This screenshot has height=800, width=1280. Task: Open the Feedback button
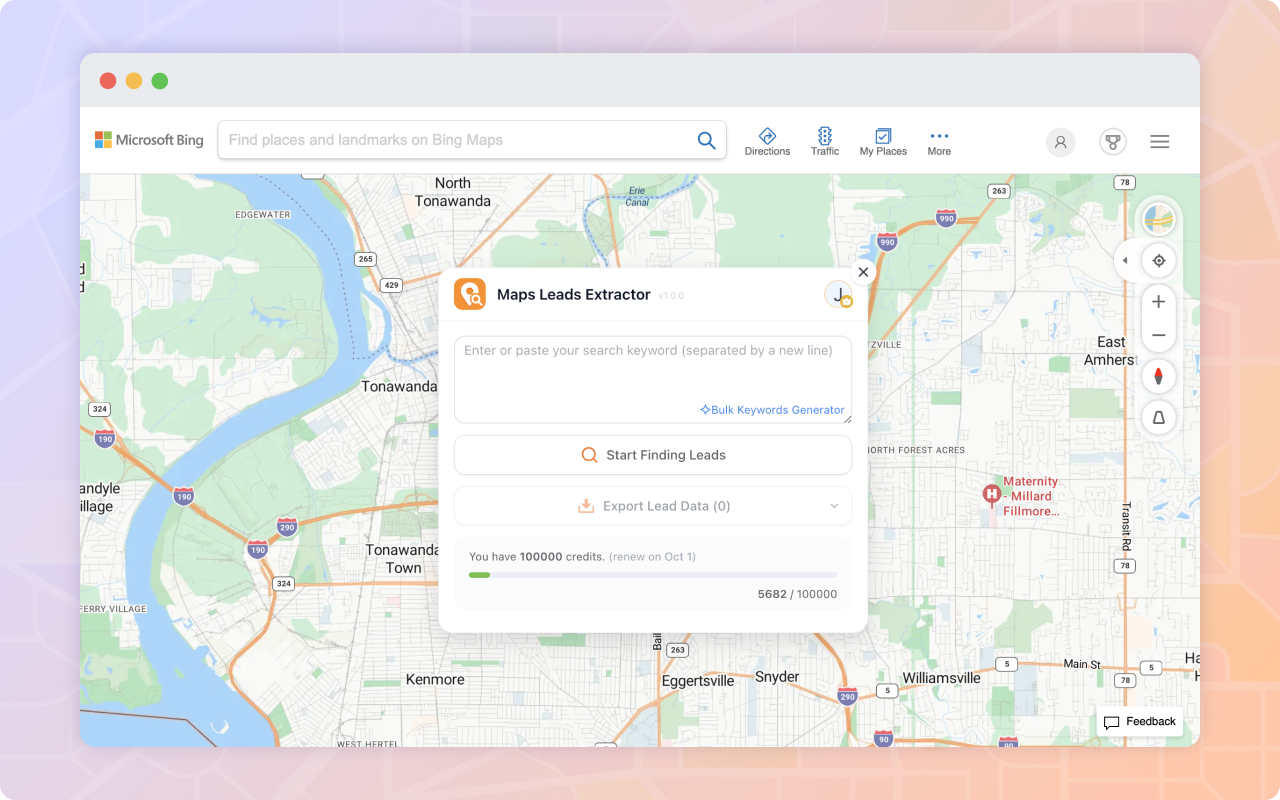coord(1140,722)
